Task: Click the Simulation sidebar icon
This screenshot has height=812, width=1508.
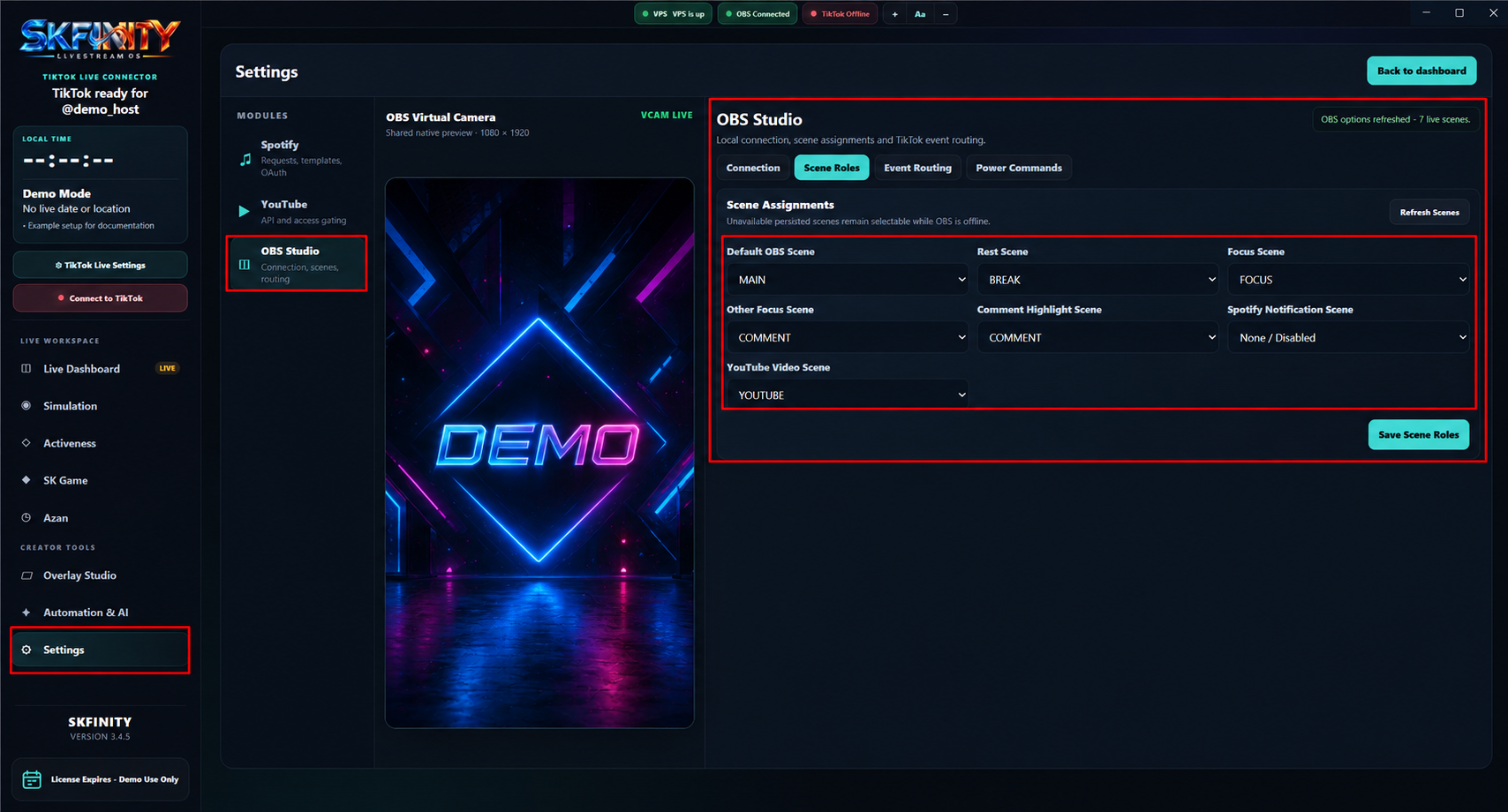Action: click(x=26, y=405)
